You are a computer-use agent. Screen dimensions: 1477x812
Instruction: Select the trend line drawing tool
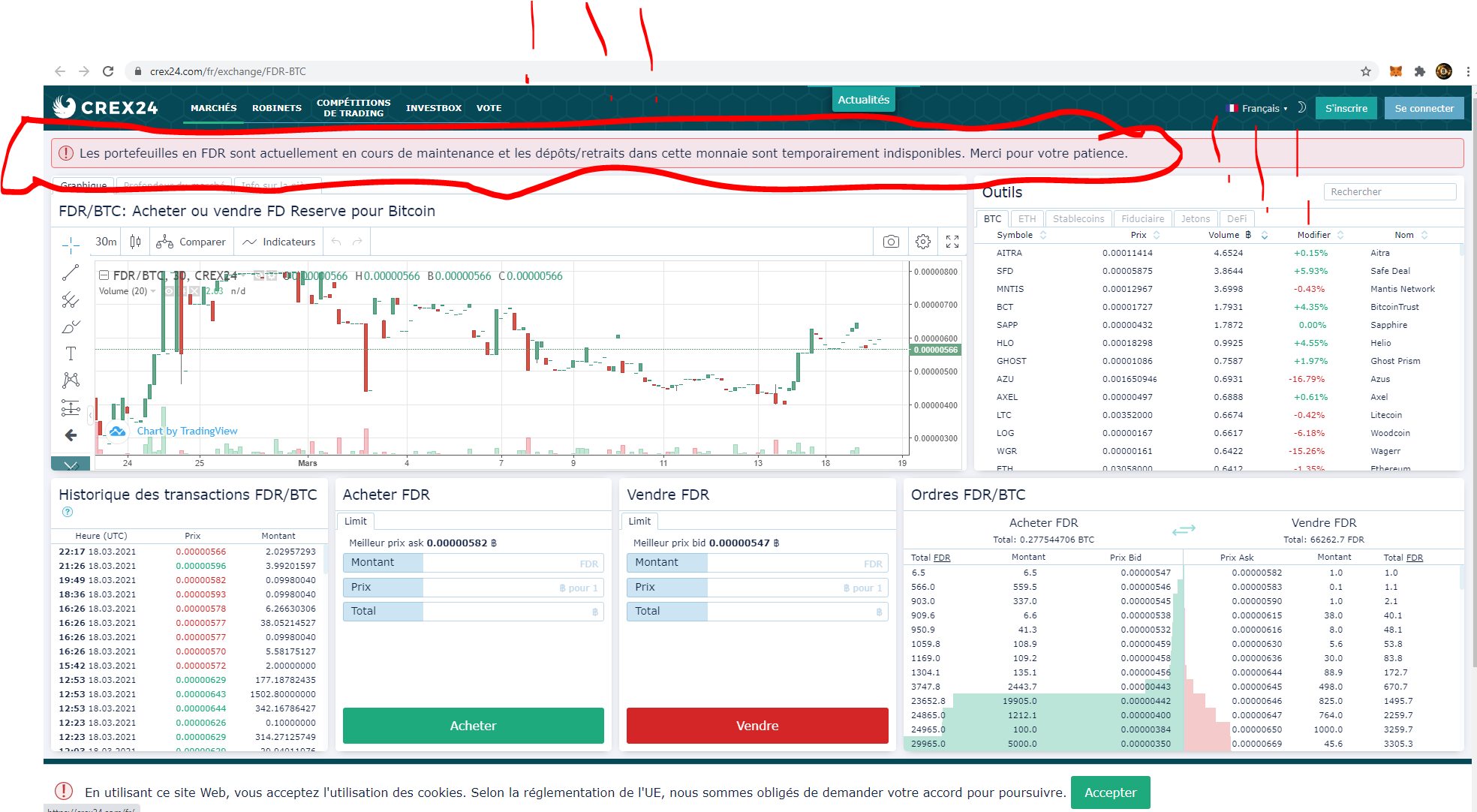click(71, 273)
